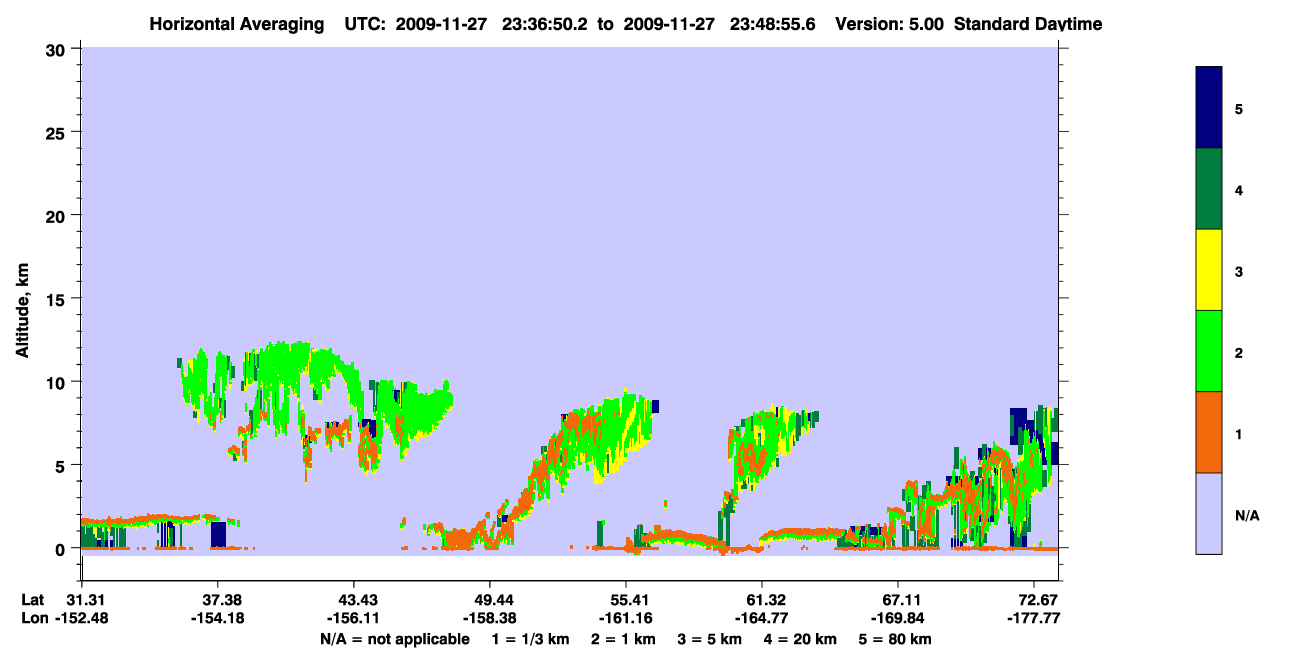Viewport: 1300px width, 667px height.
Task: Click the yellow level 3 colorbar segment
Action: [x=1209, y=270]
